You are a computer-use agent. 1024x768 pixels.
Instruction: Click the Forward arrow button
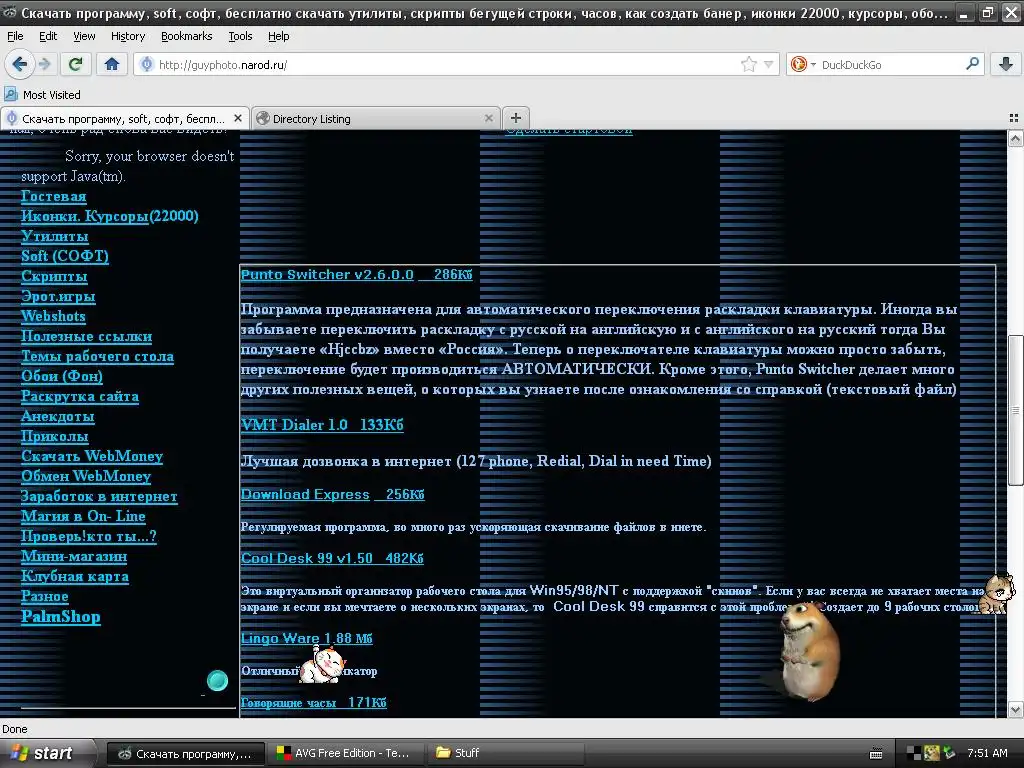pos(44,64)
